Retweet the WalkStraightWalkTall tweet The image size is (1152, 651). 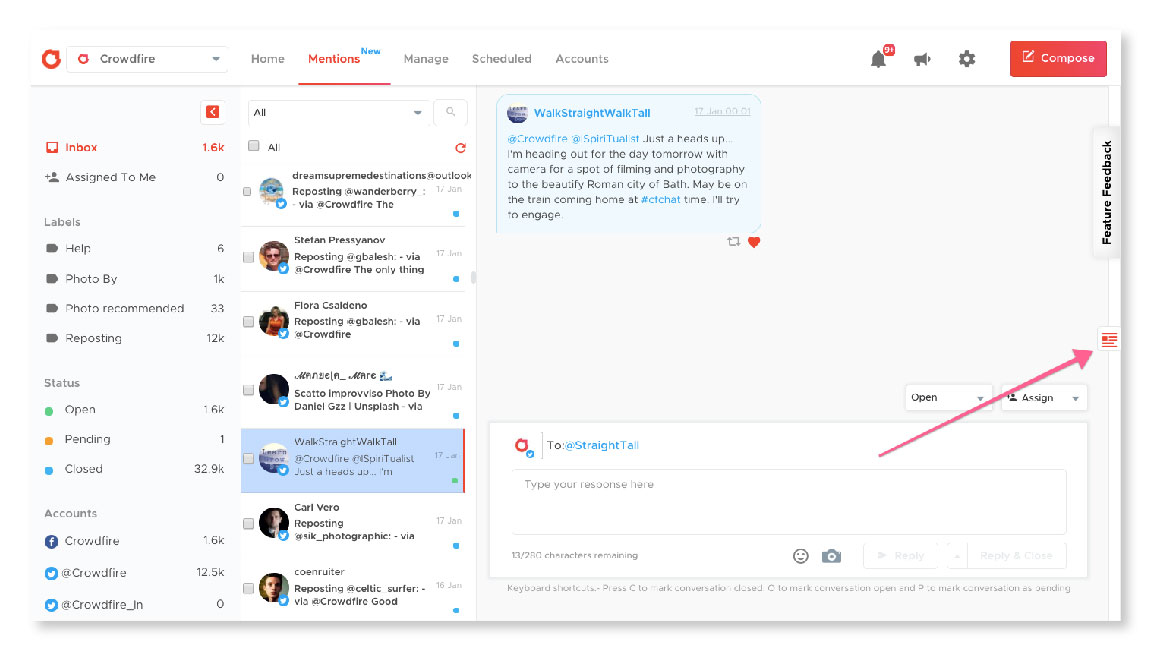pyautogui.click(x=733, y=242)
